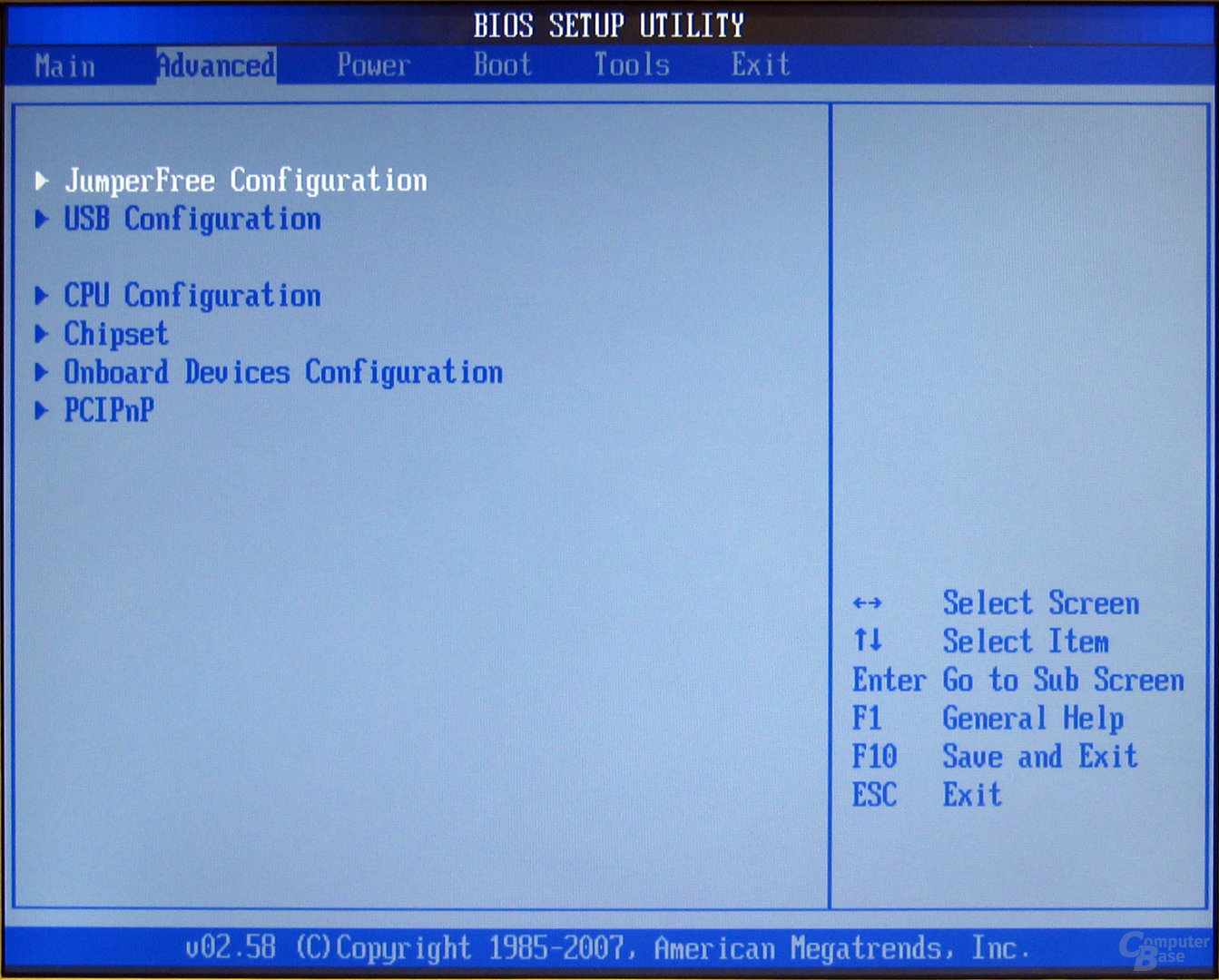Click the arrow beside CPU Configuration

pos(41,296)
